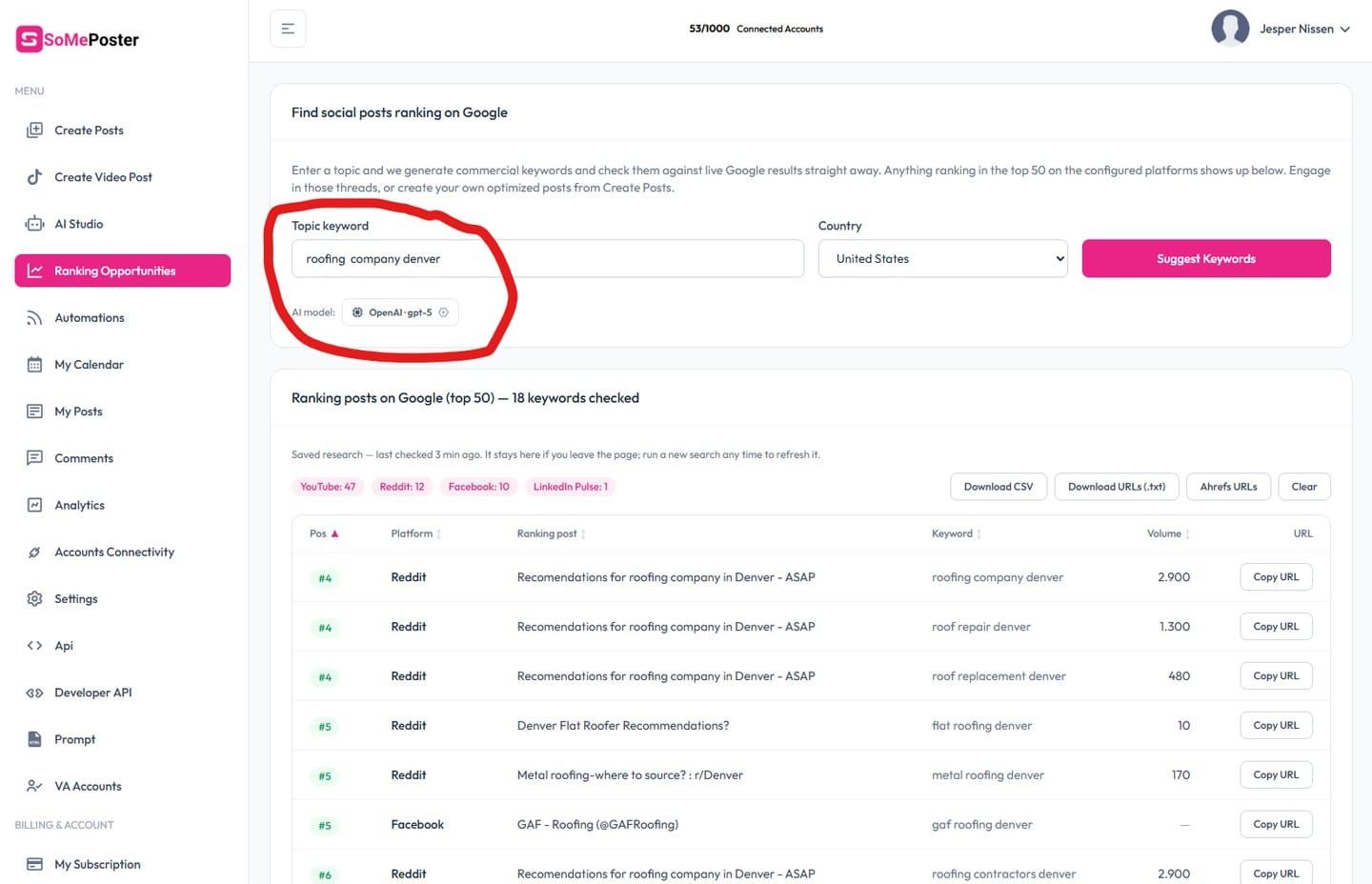The height and width of the screenshot is (884, 1372).
Task: Click the OpenAI logo icon in model chip
Action: (357, 312)
